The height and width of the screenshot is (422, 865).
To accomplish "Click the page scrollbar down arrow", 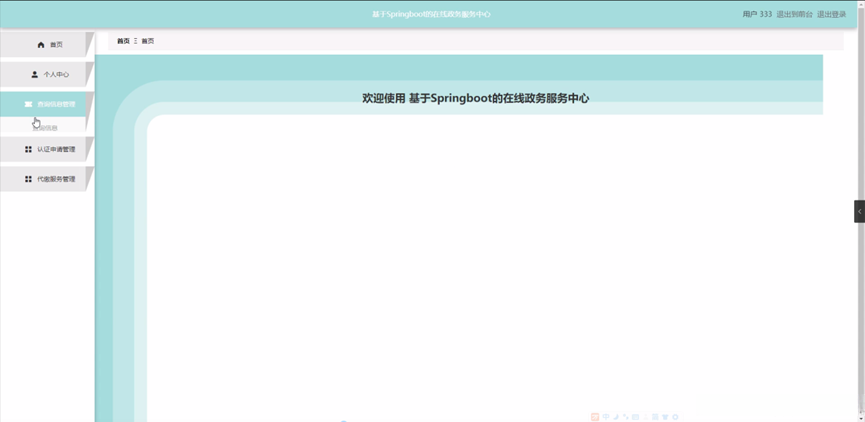I will (861, 418).
